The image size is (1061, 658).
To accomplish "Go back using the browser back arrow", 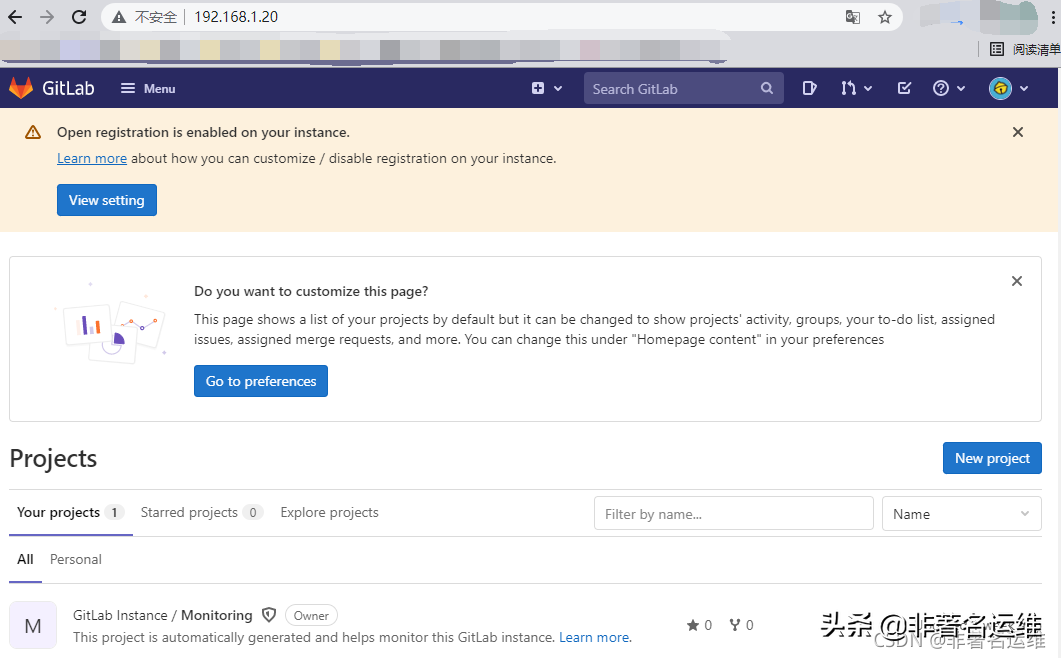I will pyautogui.click(x=15, y=17).
